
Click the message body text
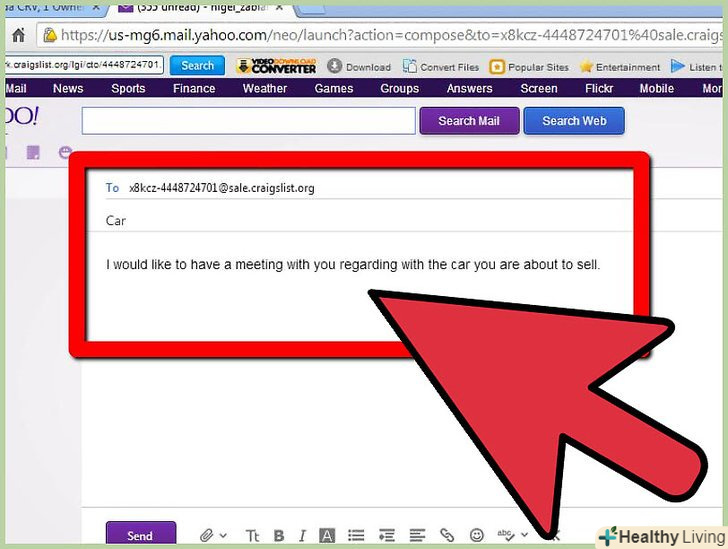coord(353,265)
